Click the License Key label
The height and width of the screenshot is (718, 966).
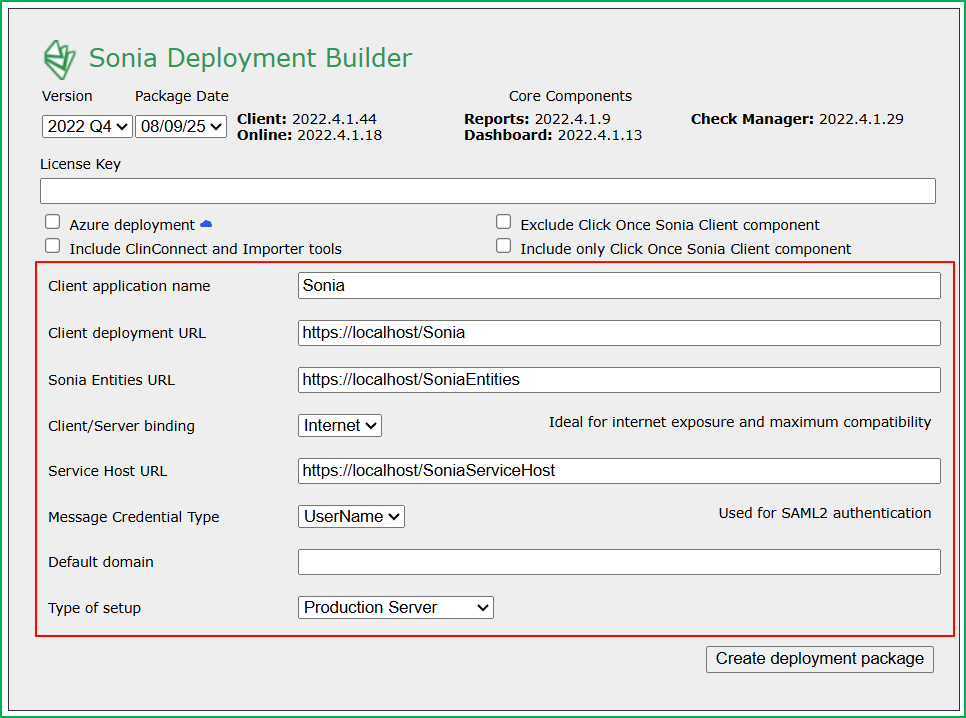tap(80, 164)
